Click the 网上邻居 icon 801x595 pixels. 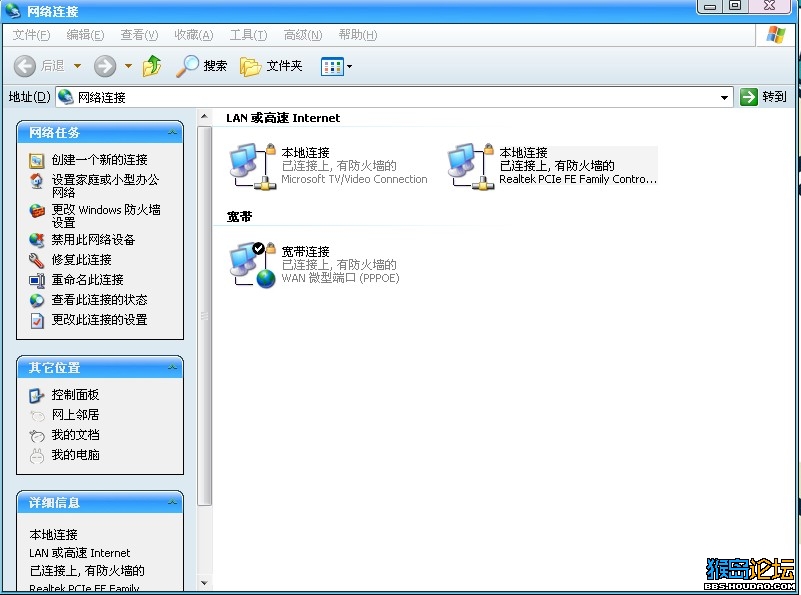tap(37, 416)
